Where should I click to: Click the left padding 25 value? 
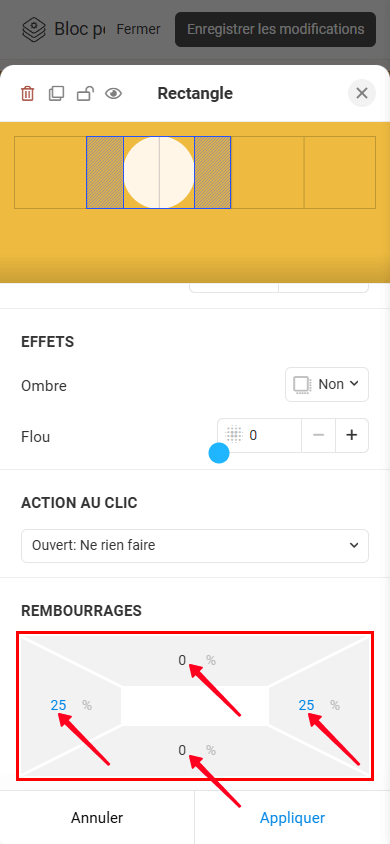click(58, 705)
